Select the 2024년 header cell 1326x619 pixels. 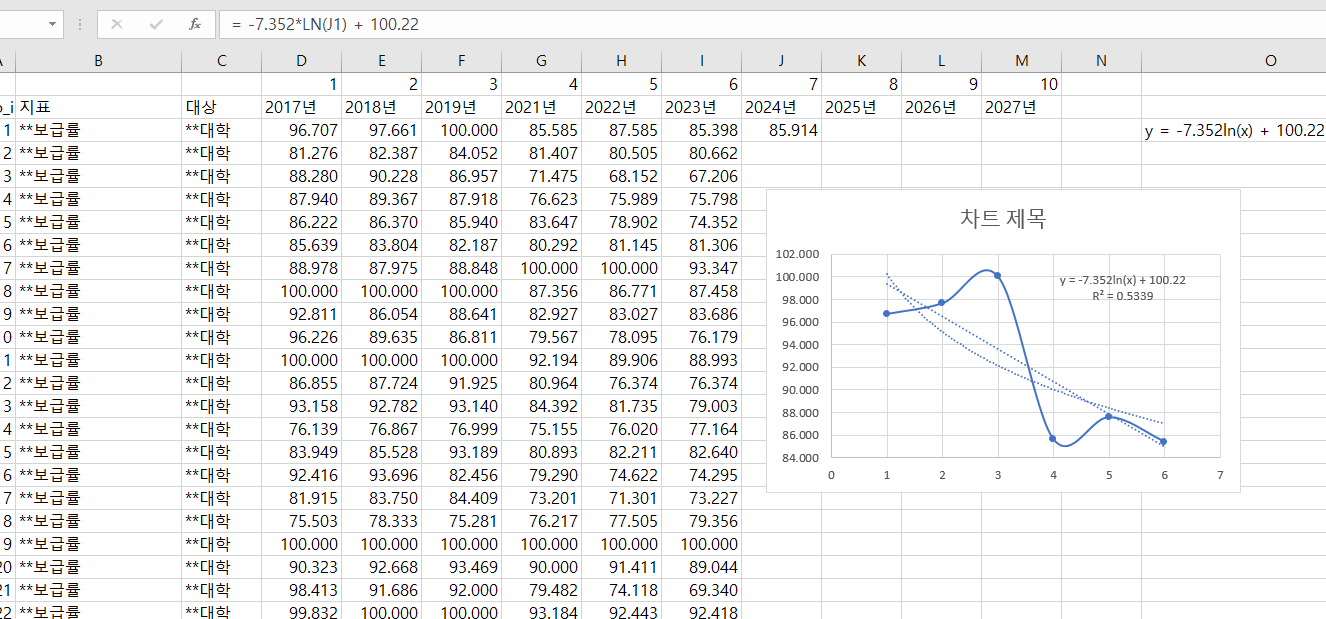[x=781, y=107]
